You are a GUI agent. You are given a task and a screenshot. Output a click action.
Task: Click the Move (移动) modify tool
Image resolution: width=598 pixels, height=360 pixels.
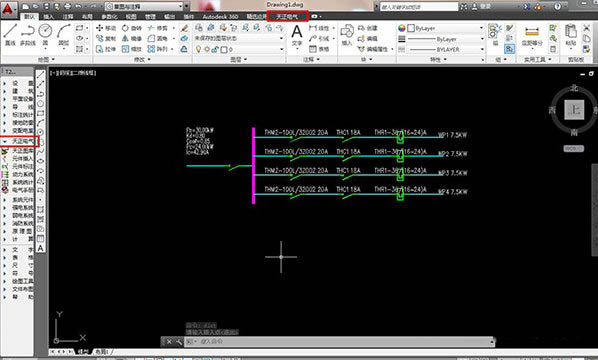click(106, 28)
